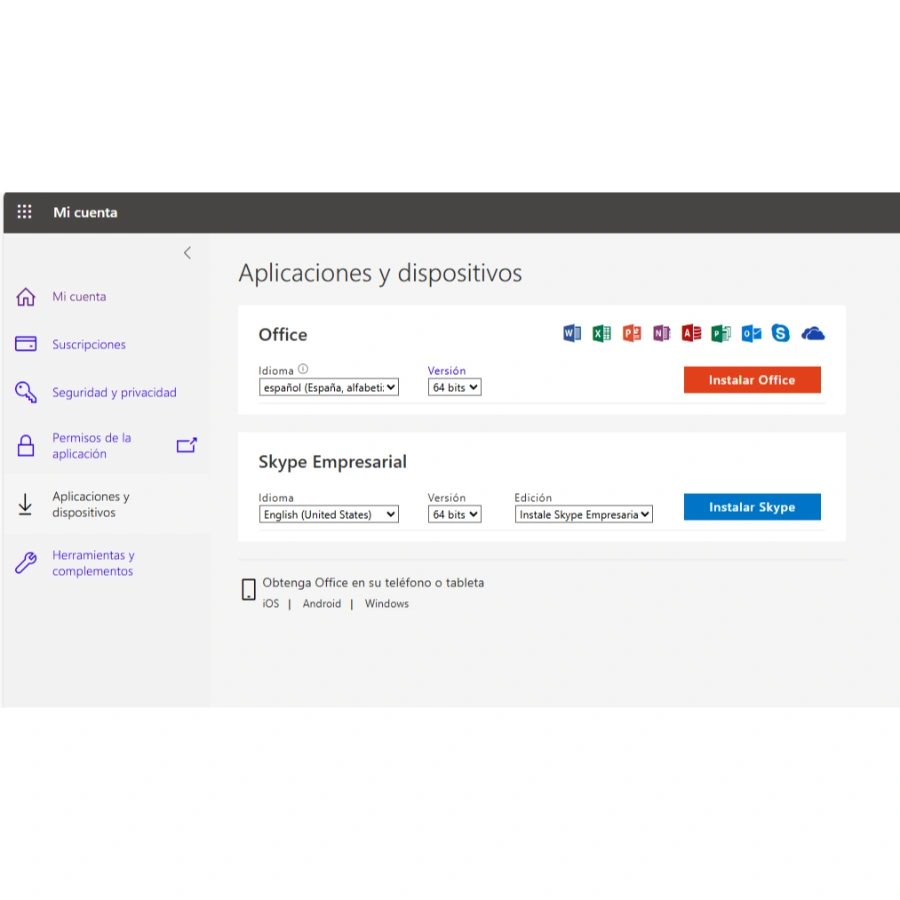The height and width of the screenshot is (900, 900).
Task: Click the OneDrive cloud icon
Action: tap(813, 333)
